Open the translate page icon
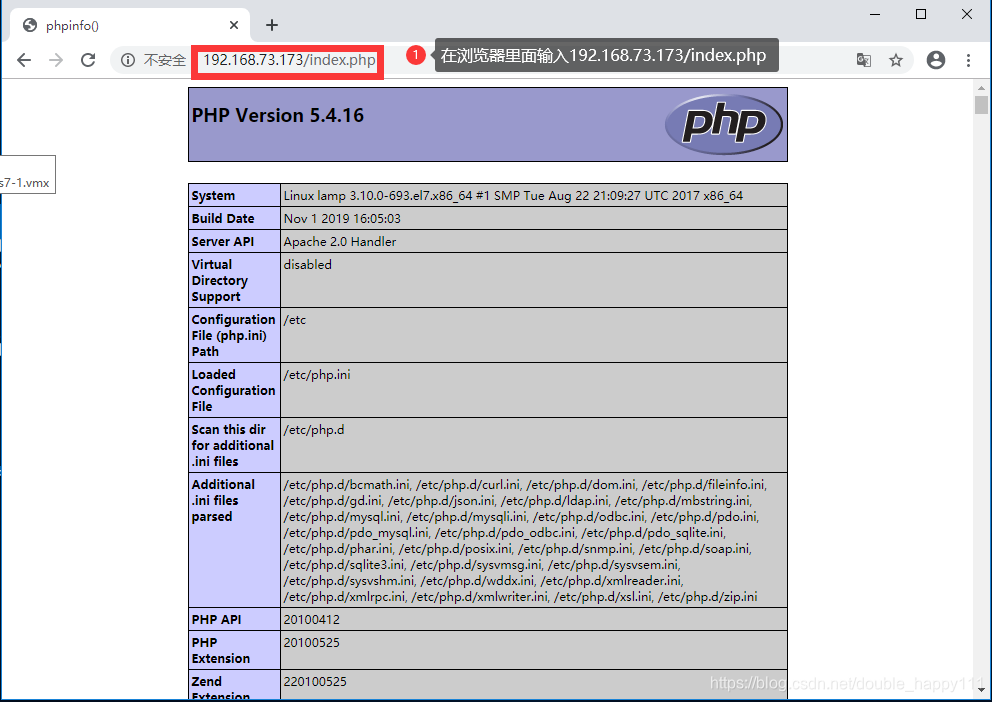This screenshot has width=992, height=702. coord(864,60)
